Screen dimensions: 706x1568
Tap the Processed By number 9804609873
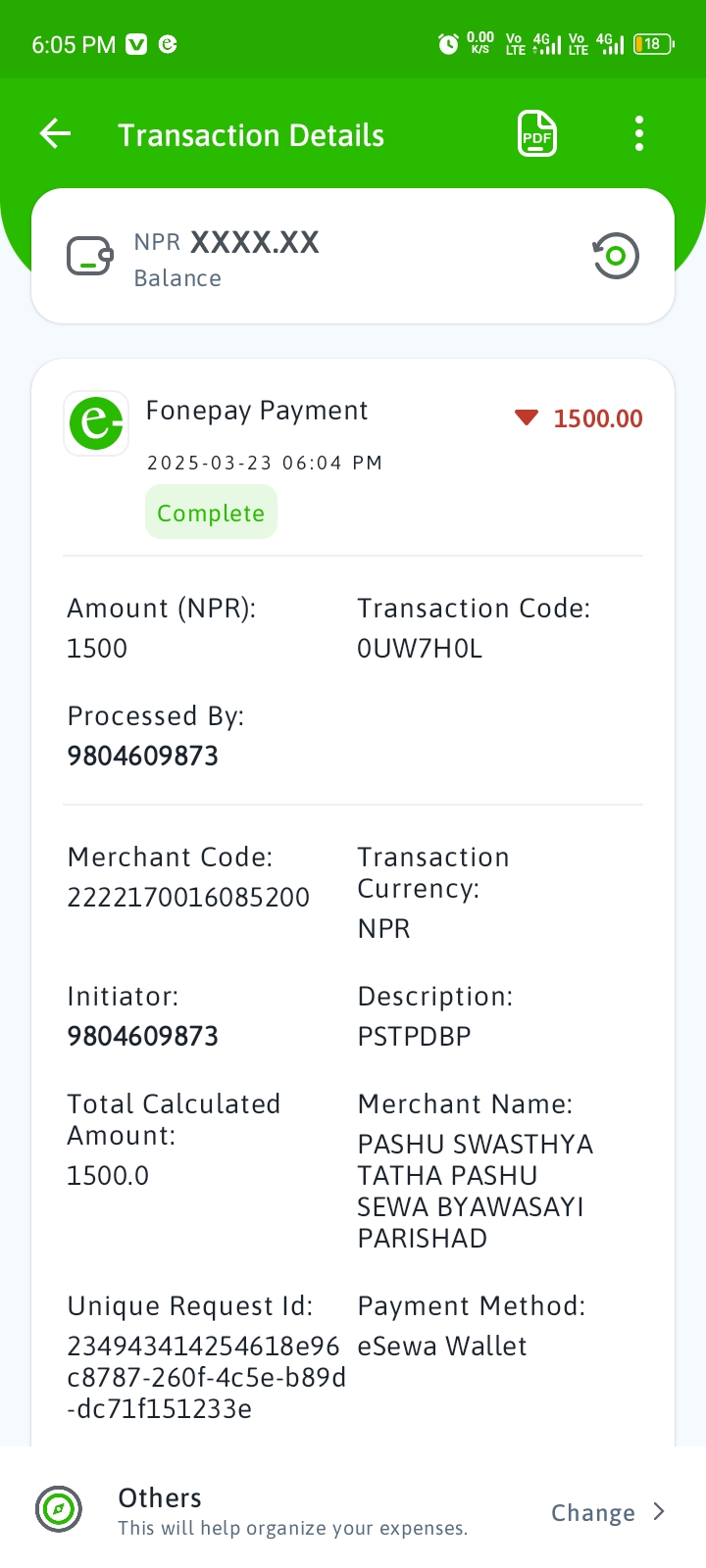click(x=142, y=756)
